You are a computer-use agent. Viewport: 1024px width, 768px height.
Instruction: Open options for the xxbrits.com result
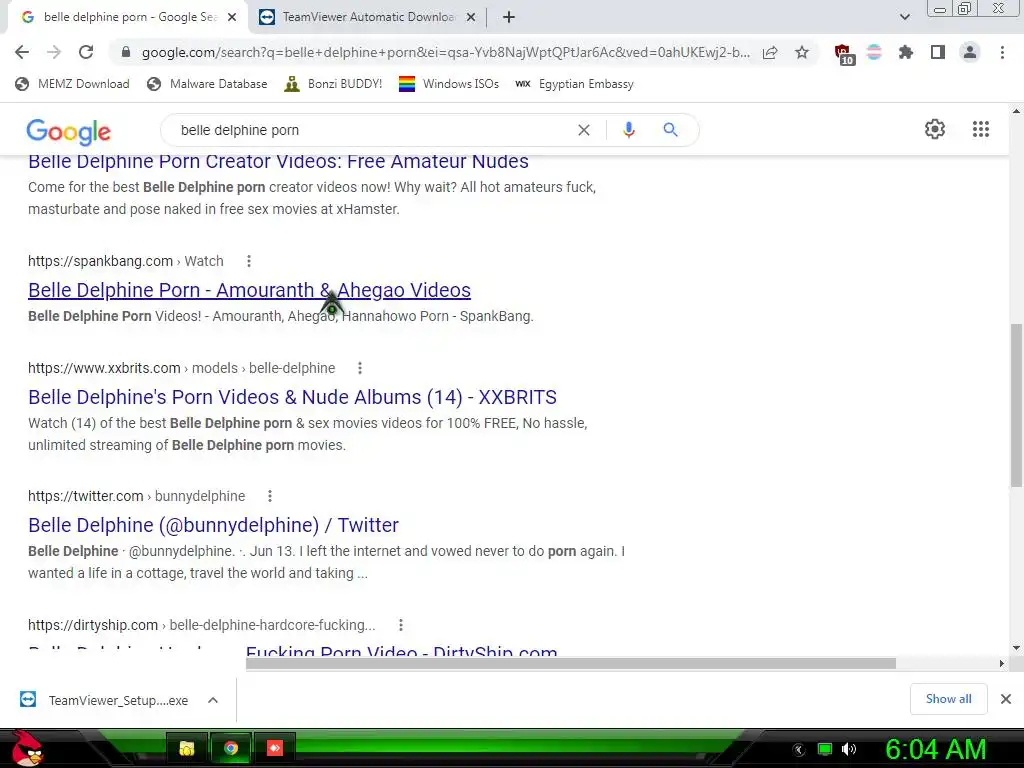pos(360,368)
